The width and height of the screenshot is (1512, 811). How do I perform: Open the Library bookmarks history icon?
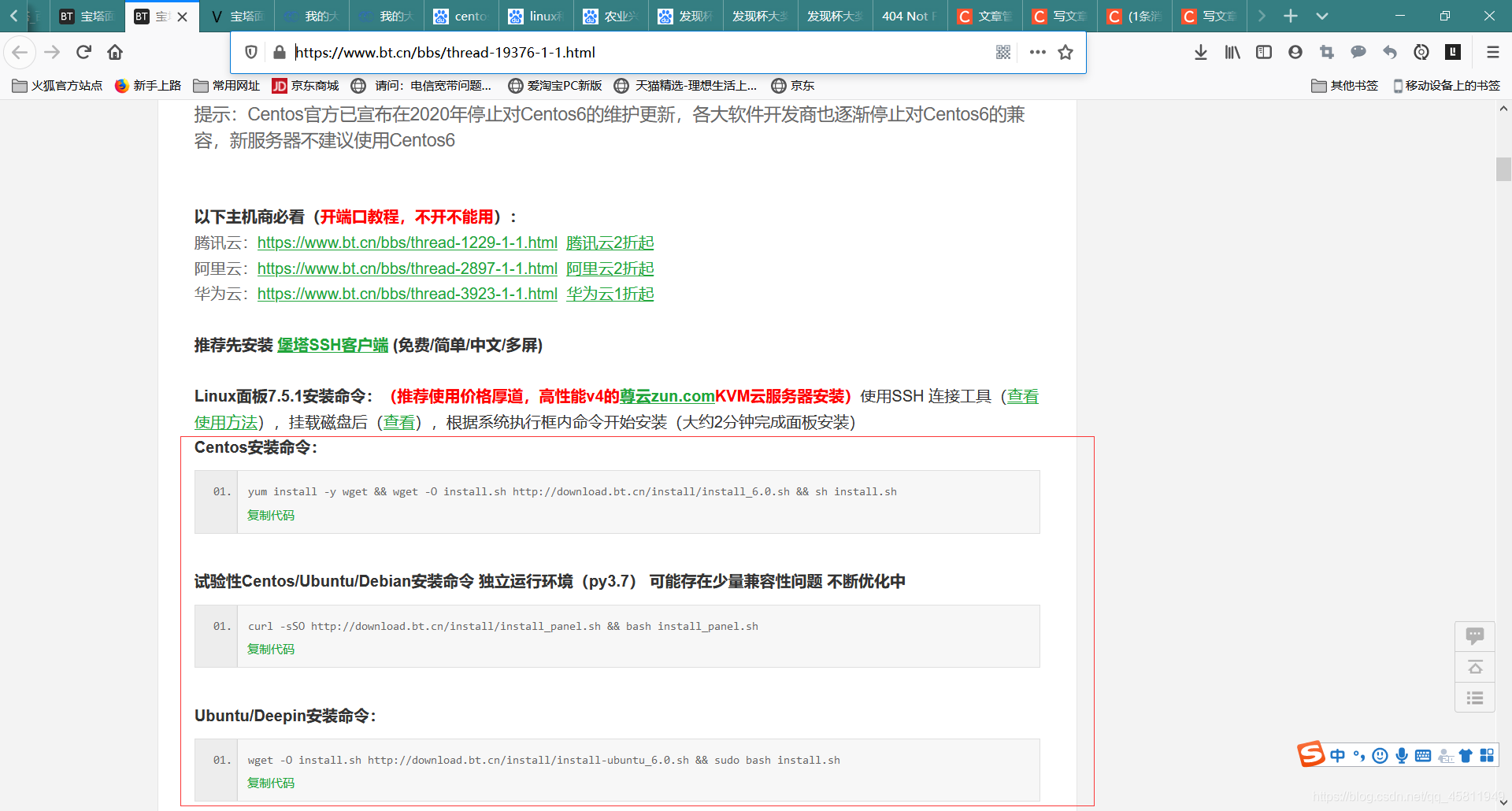pos(1232,52)
